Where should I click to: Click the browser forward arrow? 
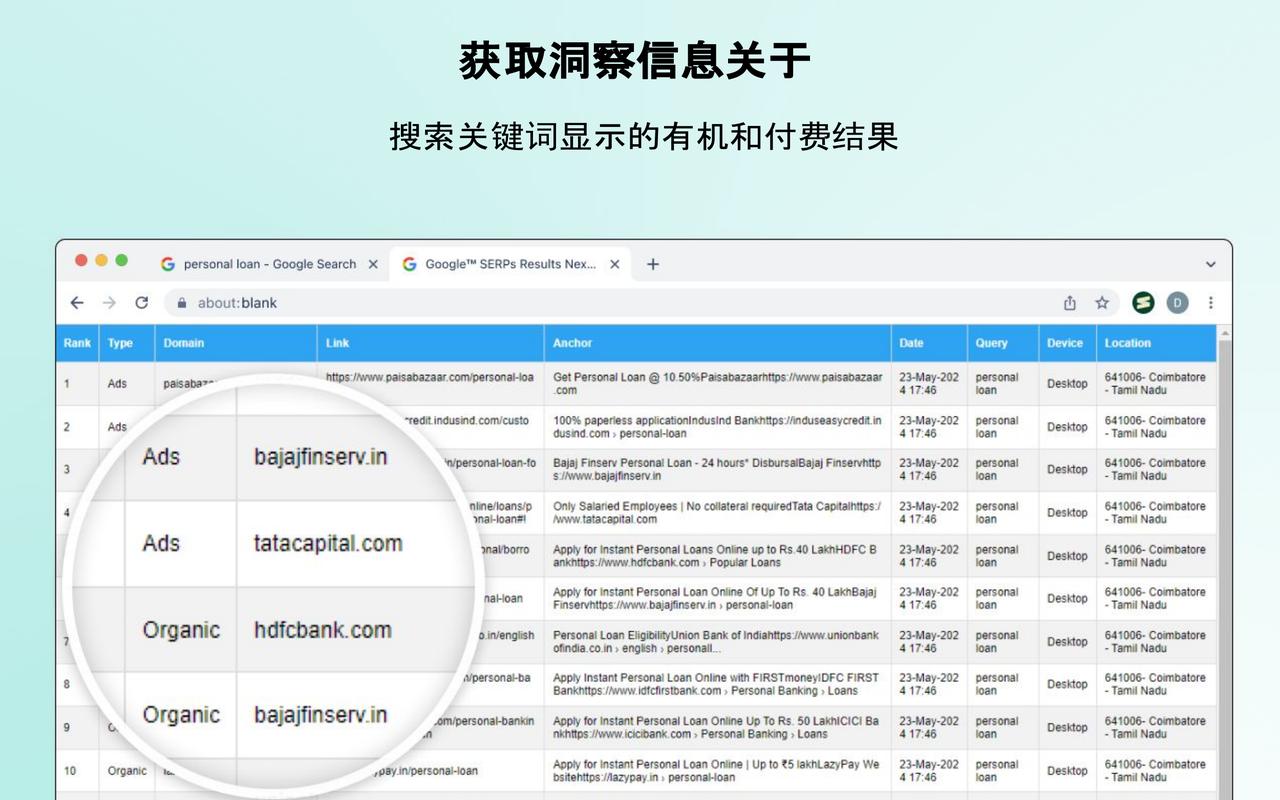tap(109, 303)
